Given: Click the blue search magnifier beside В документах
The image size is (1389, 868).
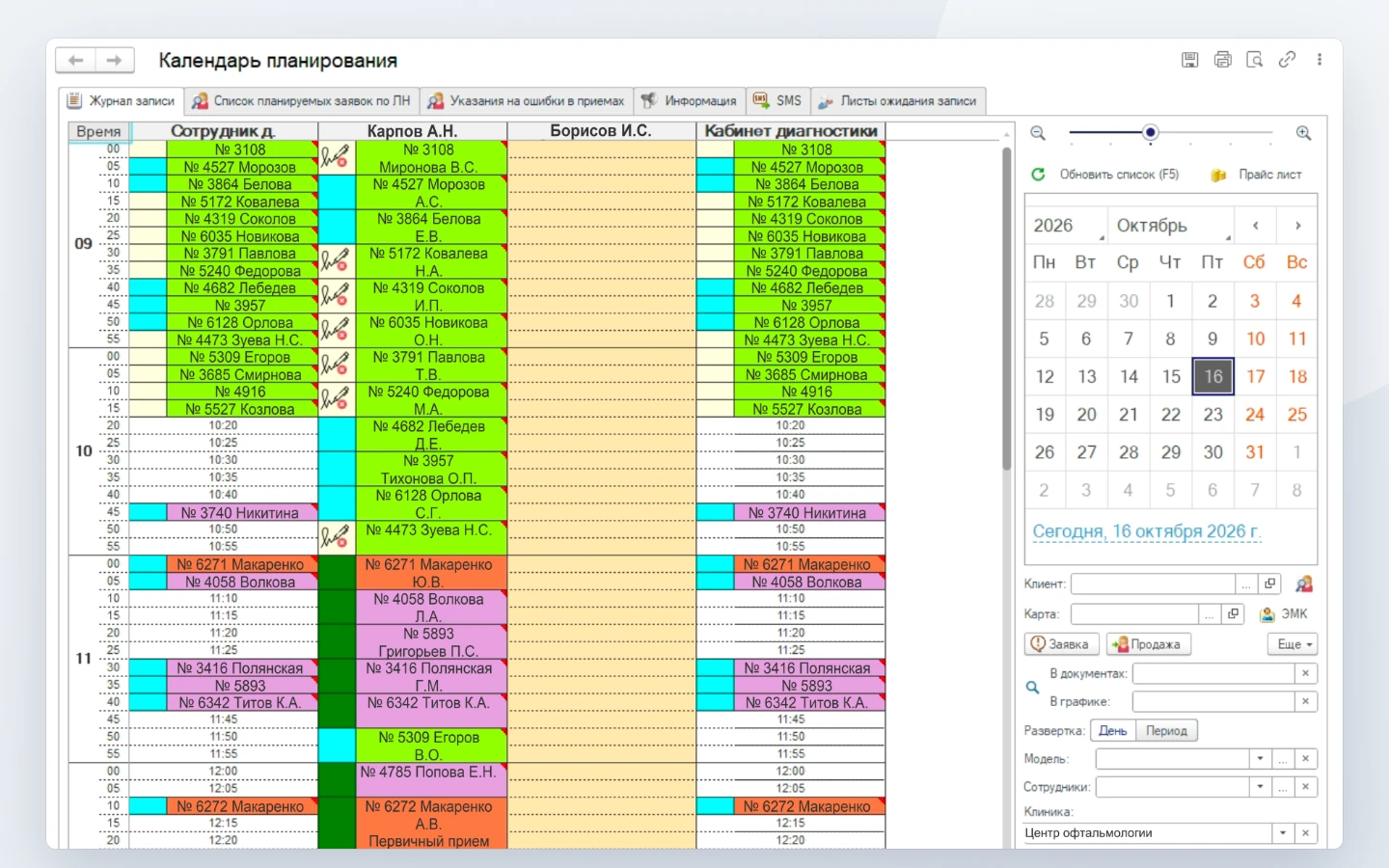Looking at the screenshot, I should tap(1032, 688).
